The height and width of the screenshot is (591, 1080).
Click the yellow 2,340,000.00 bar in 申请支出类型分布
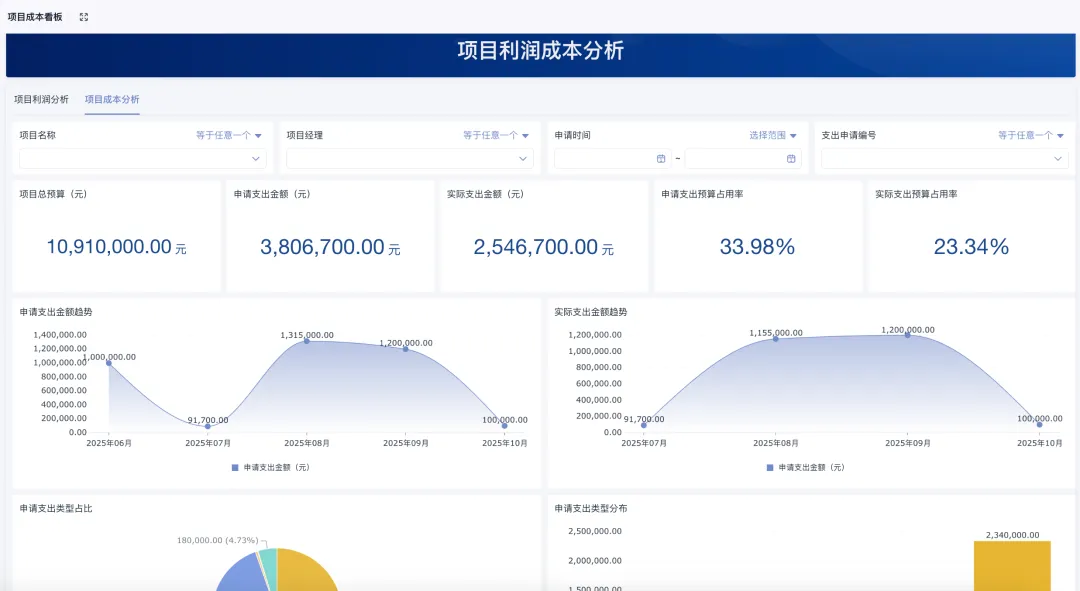pos(1012,566)
